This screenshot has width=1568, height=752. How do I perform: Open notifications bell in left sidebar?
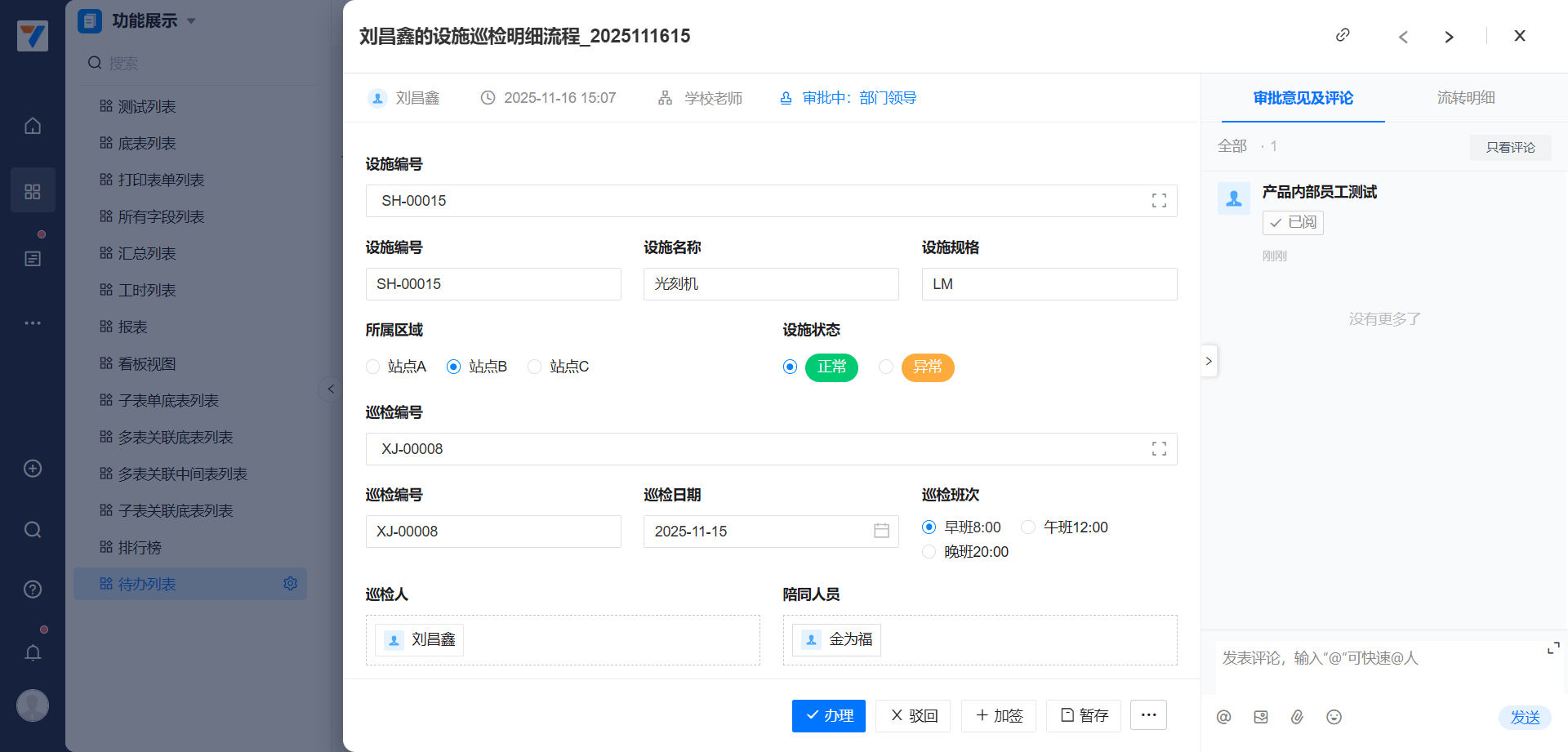click(x=33, y=652)
